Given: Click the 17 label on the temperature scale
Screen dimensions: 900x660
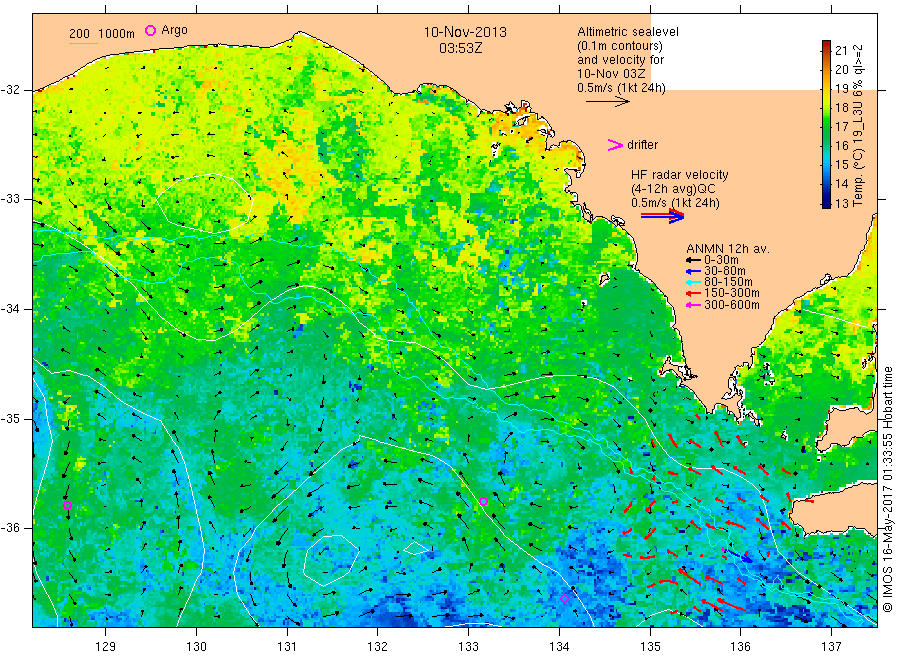Looking at the screenshot, I should [x=841, y=126].
